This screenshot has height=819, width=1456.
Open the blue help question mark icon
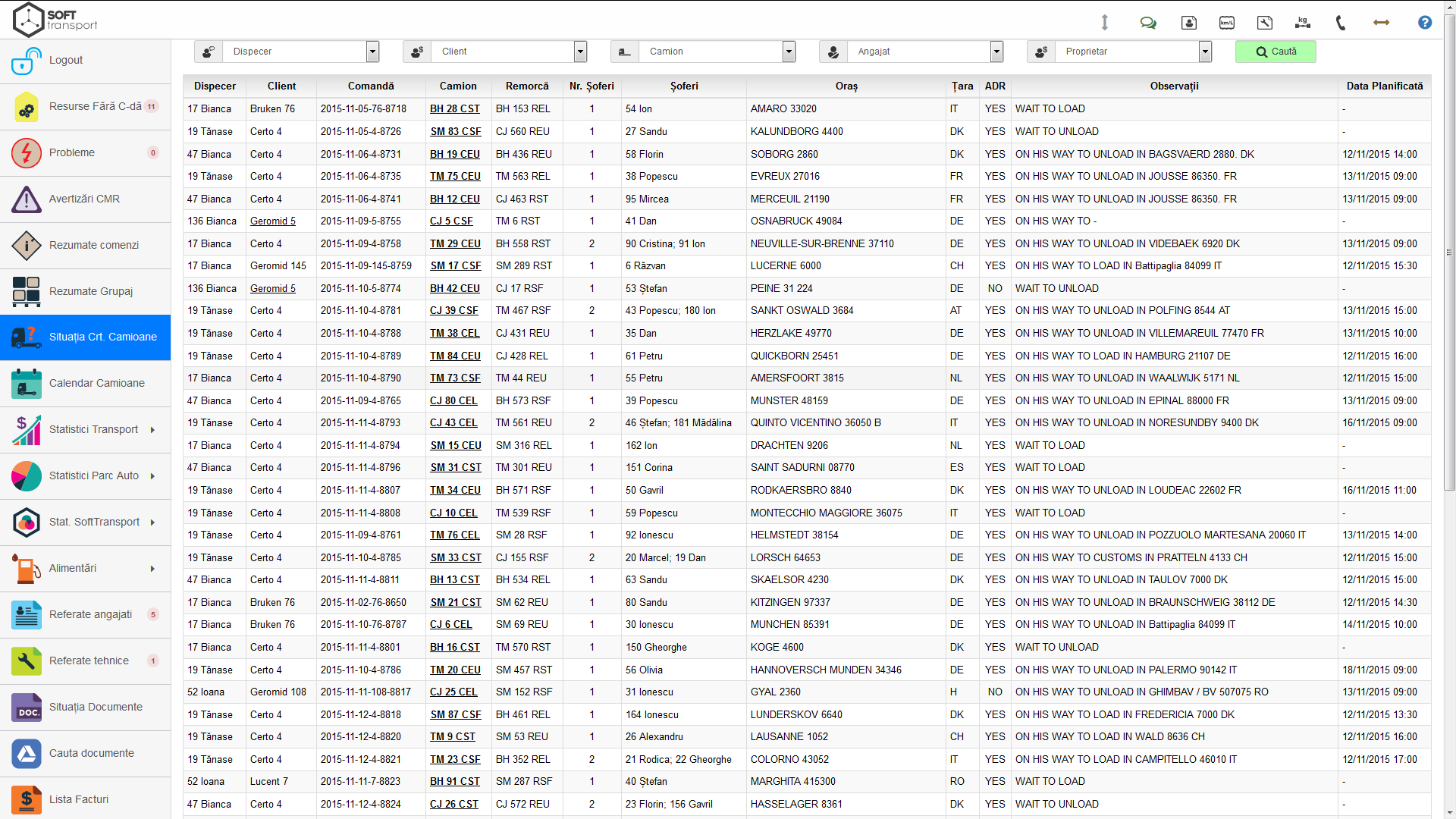(1425, 23)
